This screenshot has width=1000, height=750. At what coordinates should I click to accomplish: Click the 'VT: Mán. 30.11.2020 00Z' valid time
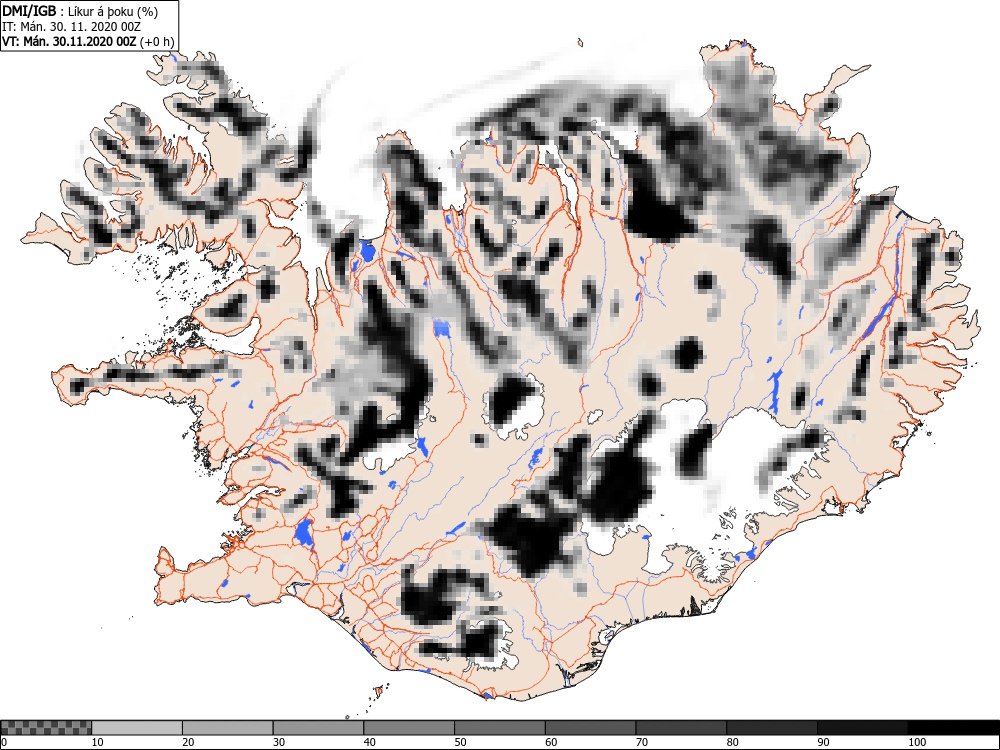(69, 42)
